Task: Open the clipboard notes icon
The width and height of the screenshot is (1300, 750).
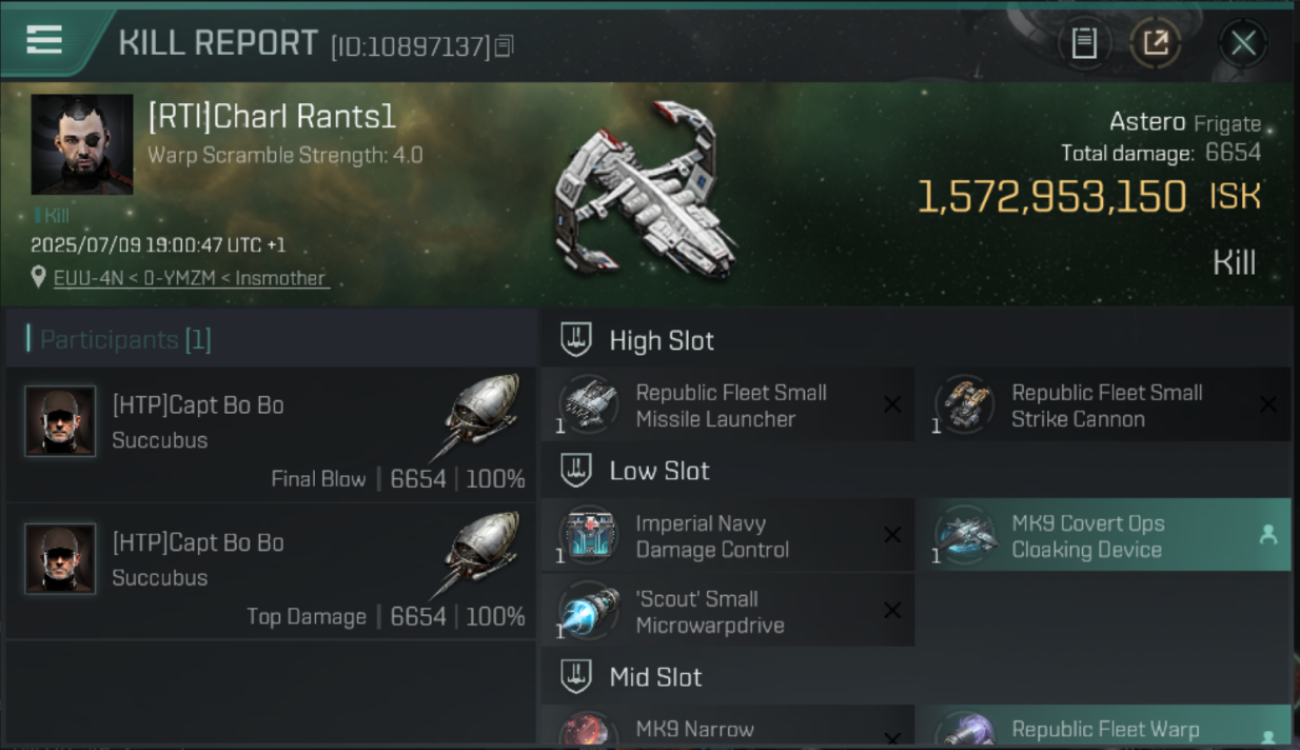Action: point(1084,43)
